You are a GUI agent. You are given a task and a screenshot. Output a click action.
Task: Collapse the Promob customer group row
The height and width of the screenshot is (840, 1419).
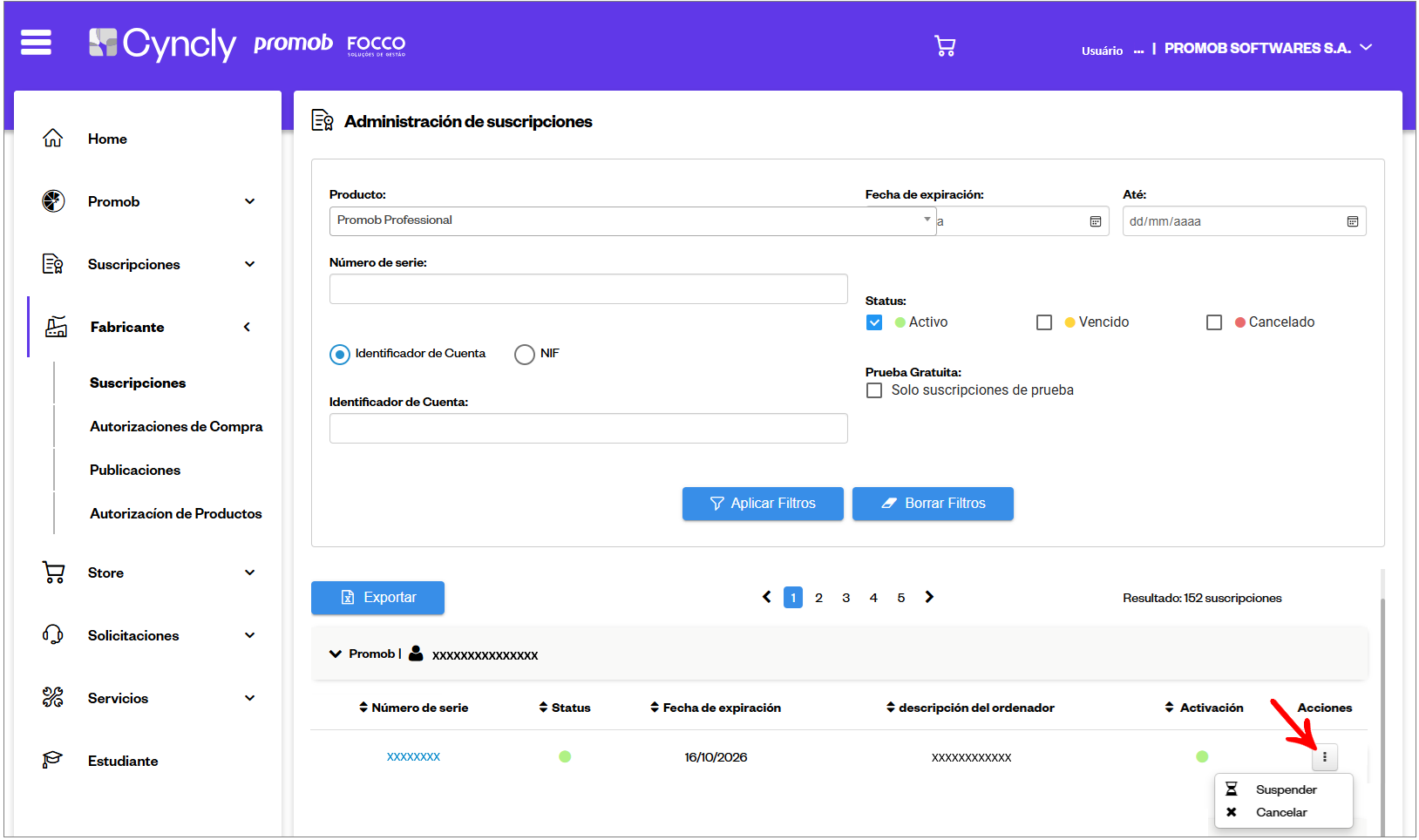[336, 654]
